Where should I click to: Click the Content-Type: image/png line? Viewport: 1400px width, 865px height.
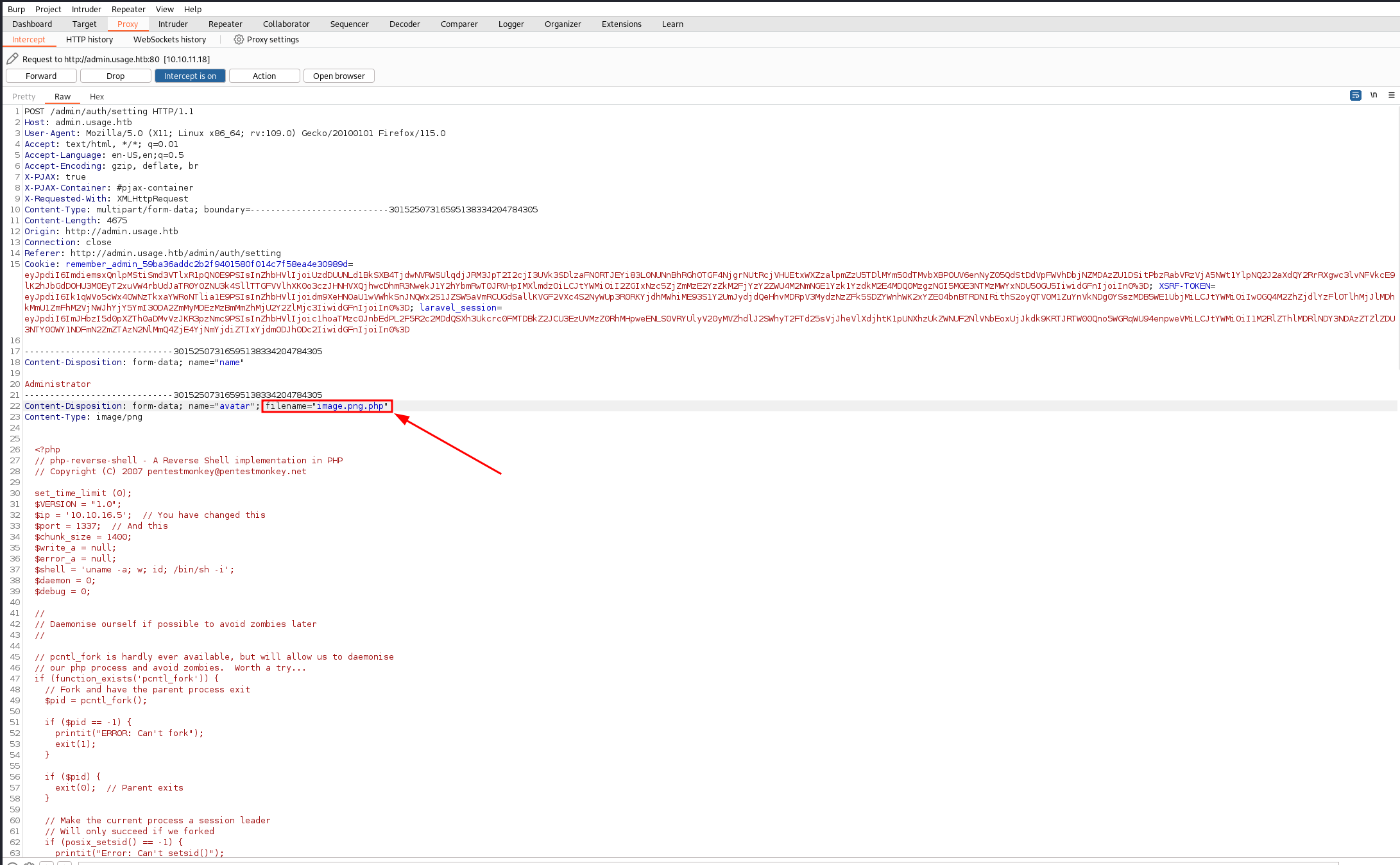(x=83, y=416)
